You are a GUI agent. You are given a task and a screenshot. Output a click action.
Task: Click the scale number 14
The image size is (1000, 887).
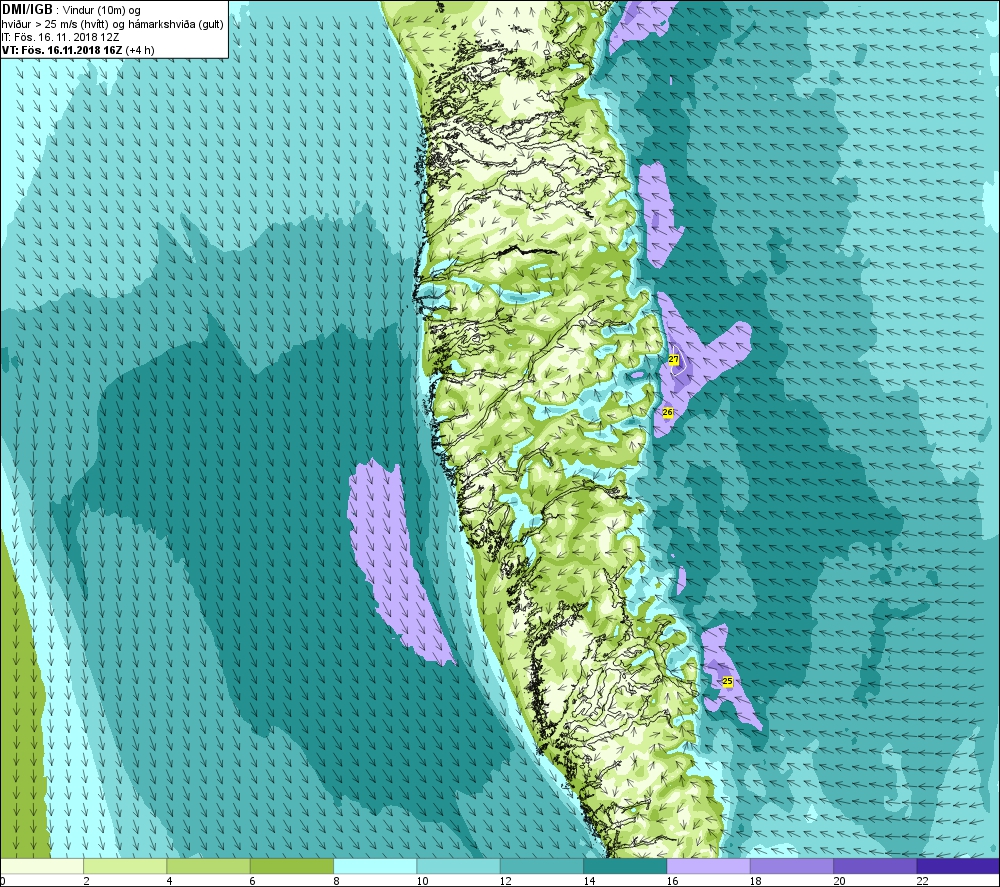[x=589, y=881]
